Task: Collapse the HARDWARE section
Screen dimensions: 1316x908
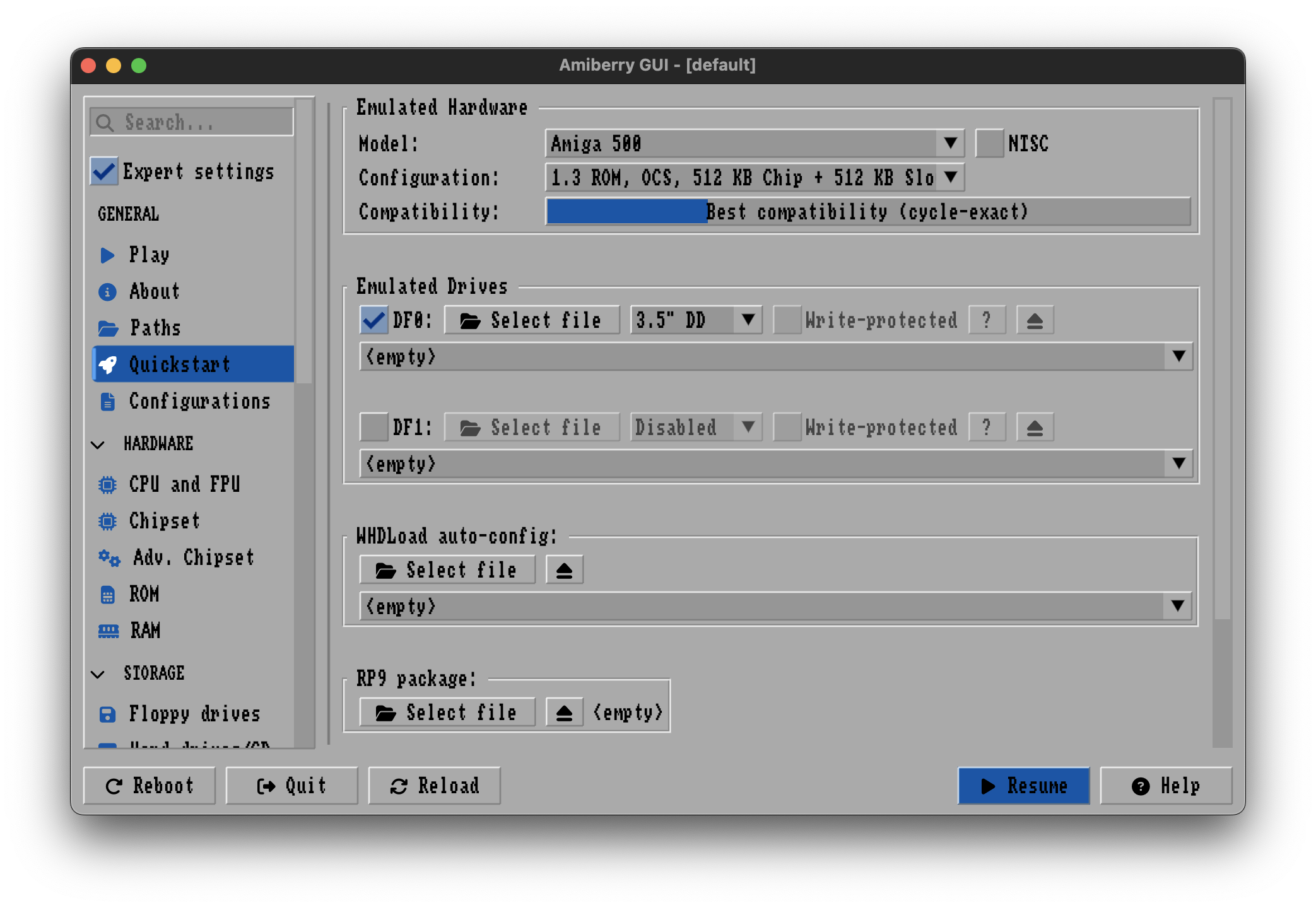Action: coord(98,445)
